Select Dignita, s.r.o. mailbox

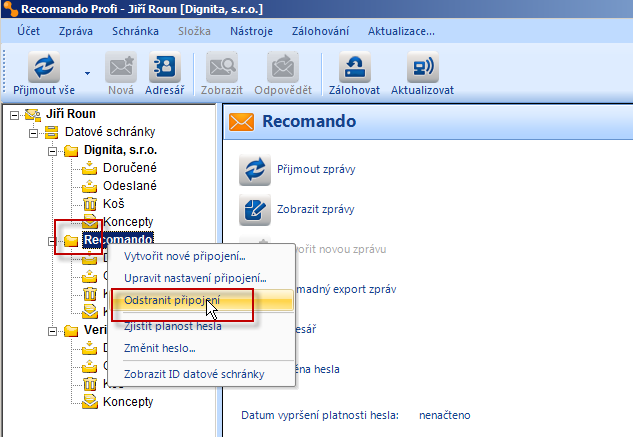pyautogui.click(x=120, y=150)
